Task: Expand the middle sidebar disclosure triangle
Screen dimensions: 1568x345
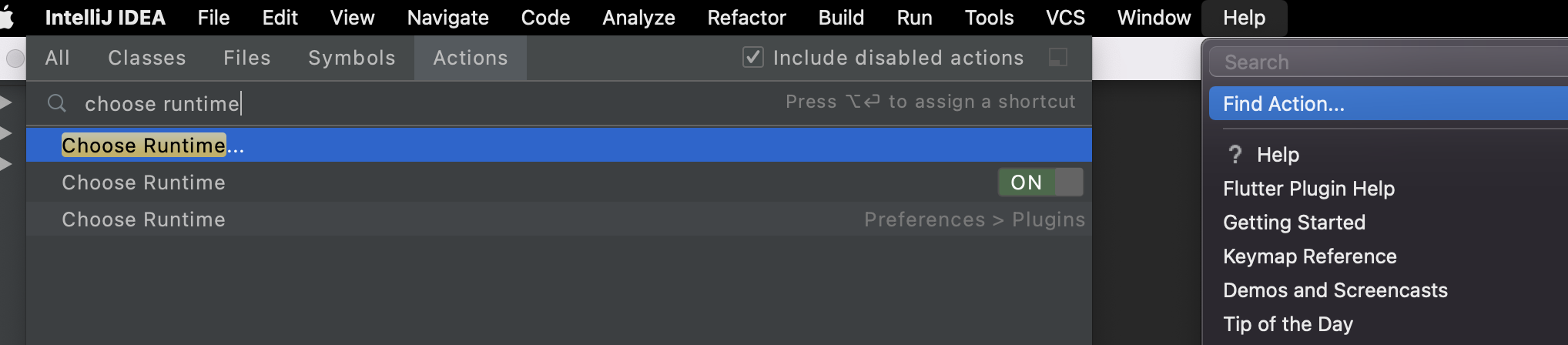Action: point(5,133)
